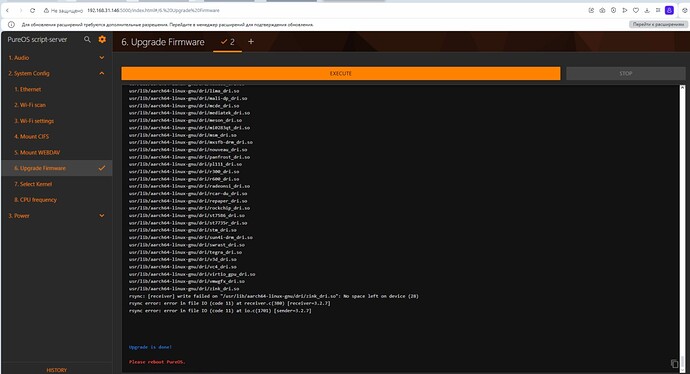Go back using the browser back arrow
This screenshot has width=690, height=374.
point(7,10)
